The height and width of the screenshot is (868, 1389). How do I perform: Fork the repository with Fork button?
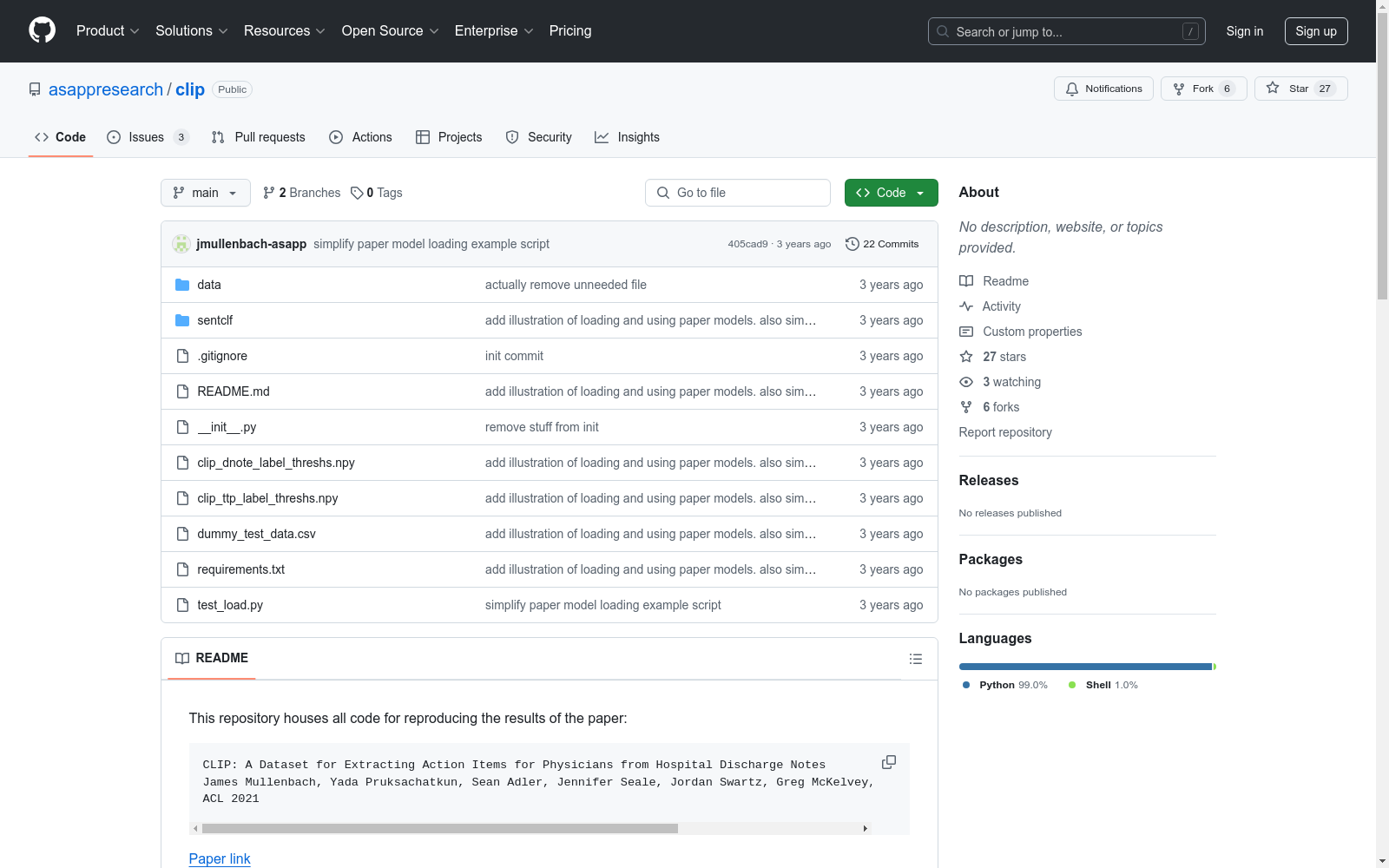coord(1204,89)
